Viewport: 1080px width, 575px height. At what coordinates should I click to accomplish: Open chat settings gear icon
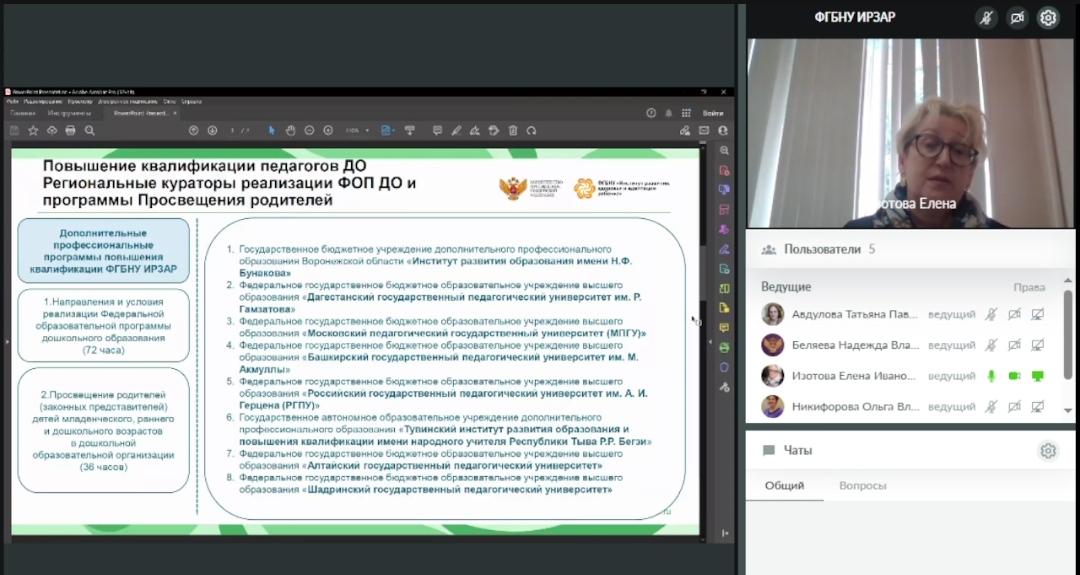pos(1047,451)
